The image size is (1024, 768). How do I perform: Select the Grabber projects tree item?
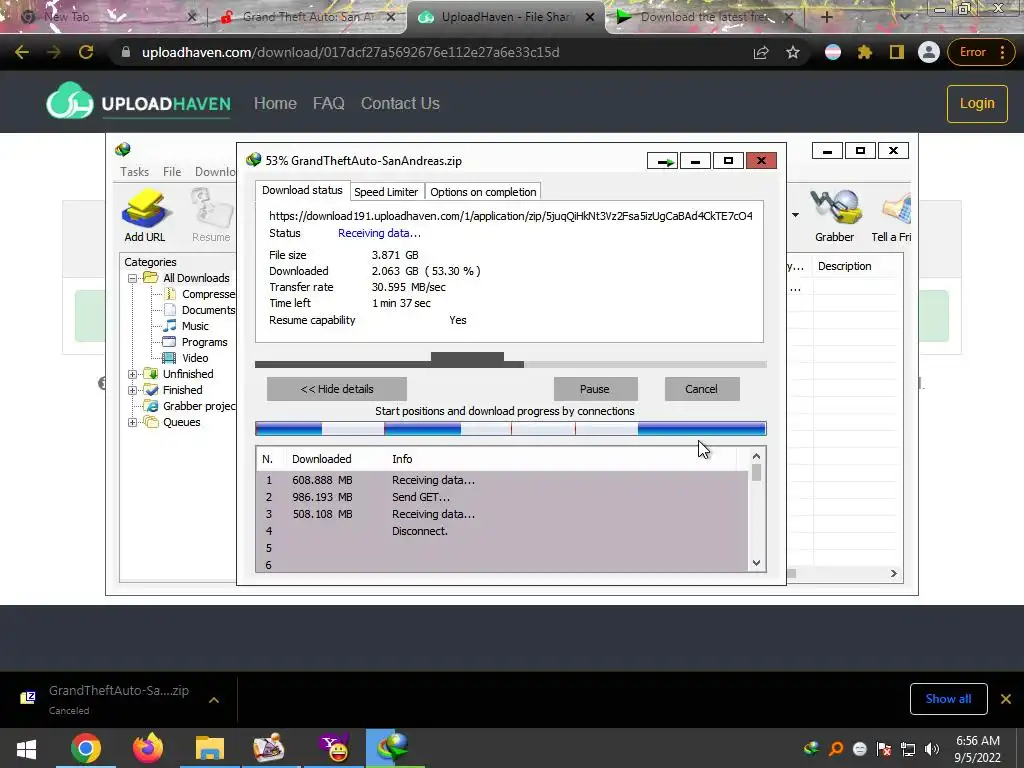pyautogui.click(x=191, y=406)
